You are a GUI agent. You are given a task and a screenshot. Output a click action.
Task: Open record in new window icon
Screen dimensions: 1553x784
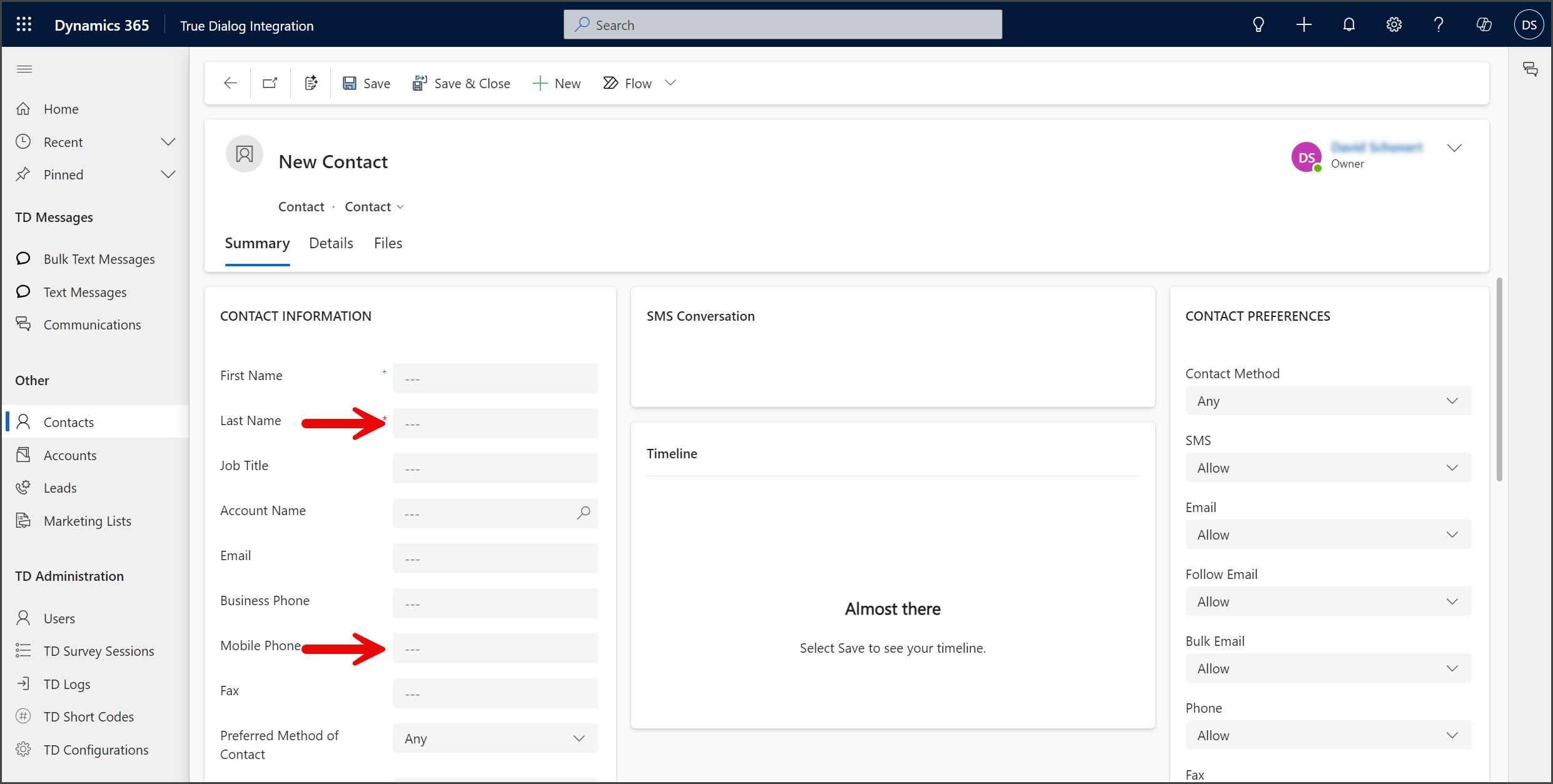[x=270, y=83]
